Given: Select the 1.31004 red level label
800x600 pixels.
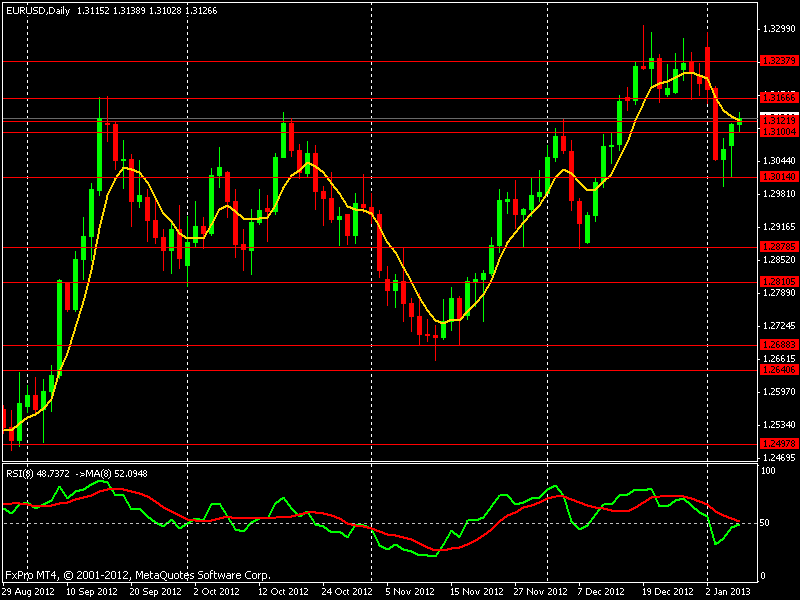Looking at the screenshot, I should [x=779, y=132].
